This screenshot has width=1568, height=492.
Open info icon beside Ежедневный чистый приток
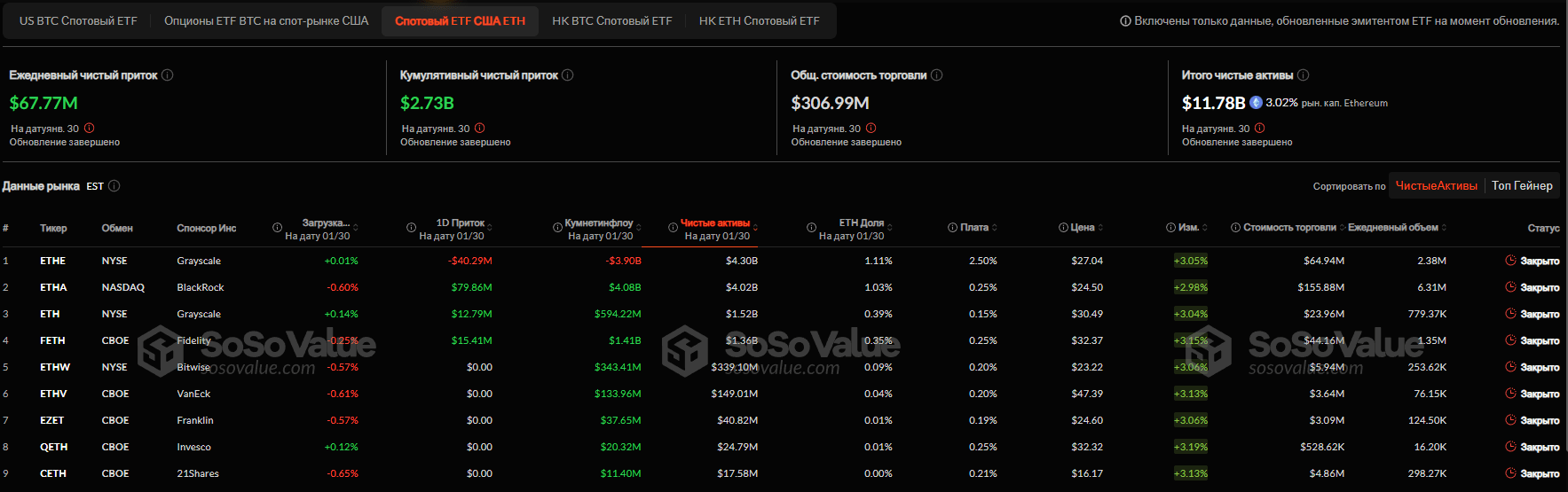coord(168,75)
